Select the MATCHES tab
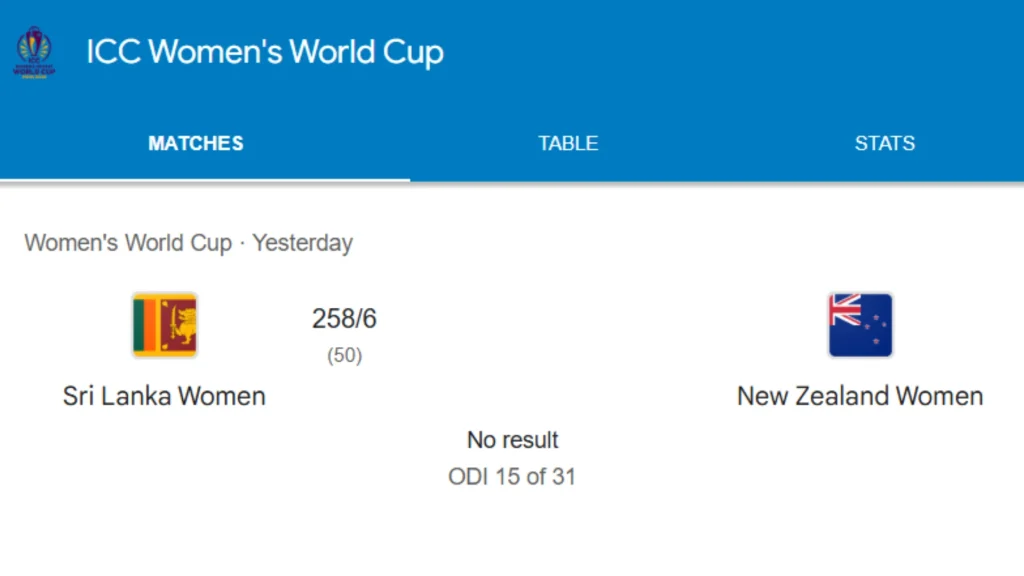The image size is (1024, 576). (196, 143)
